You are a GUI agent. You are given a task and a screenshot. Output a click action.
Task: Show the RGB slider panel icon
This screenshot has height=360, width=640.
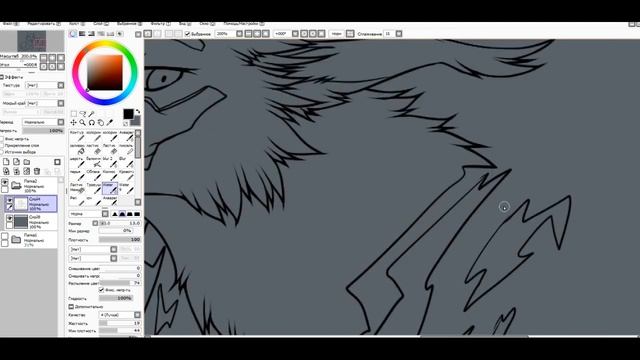point(82,34)
